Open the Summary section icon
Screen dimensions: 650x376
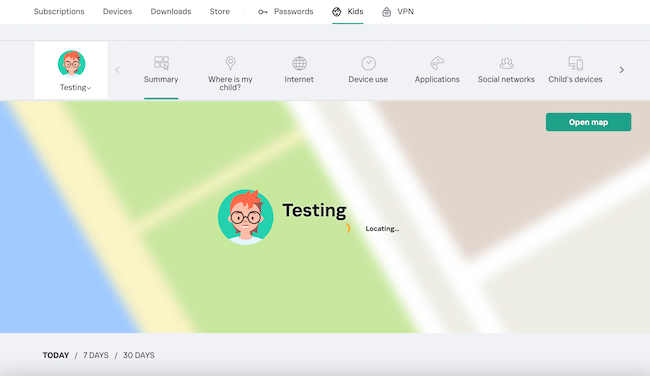pyautogui.click(x=161, y=63)
